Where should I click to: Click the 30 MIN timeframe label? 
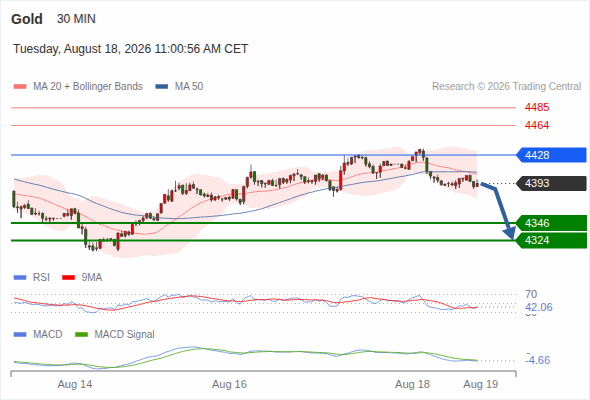coord(76,19)
